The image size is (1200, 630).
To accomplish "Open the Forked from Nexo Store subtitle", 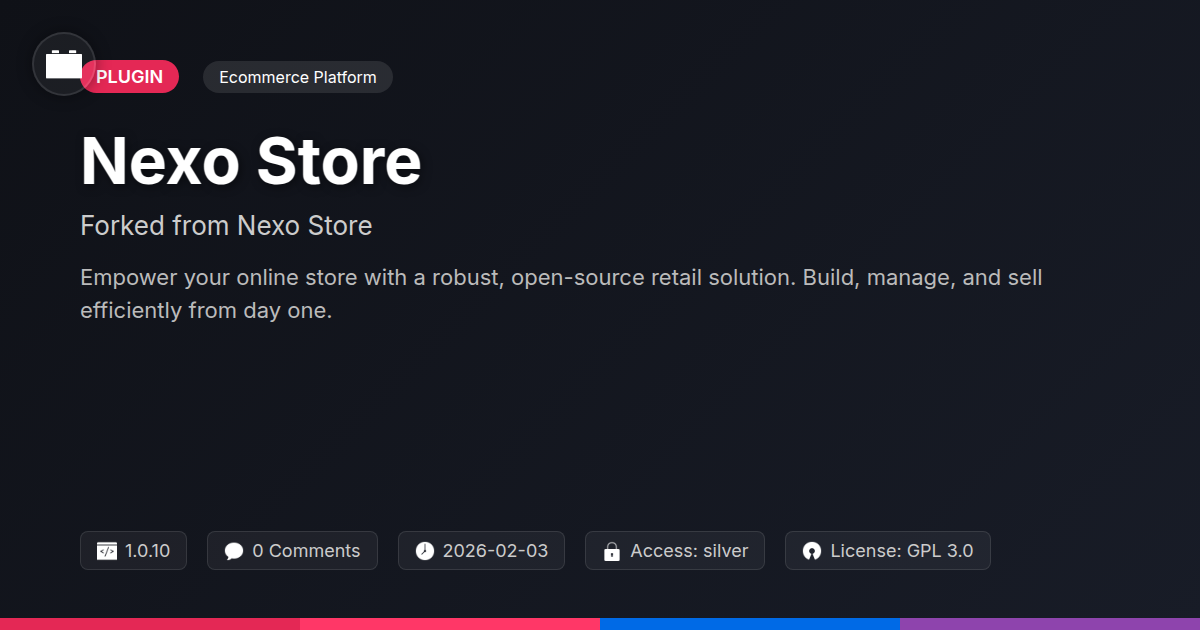I will pyautogui.click(x=226, y=226).
